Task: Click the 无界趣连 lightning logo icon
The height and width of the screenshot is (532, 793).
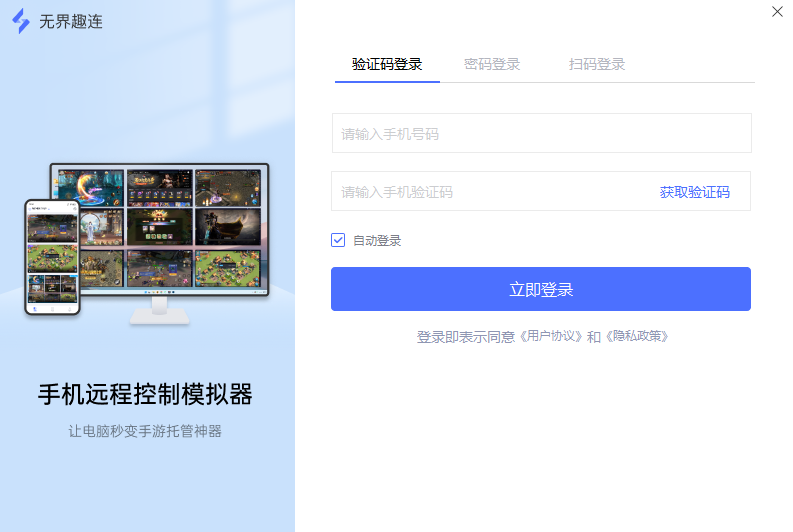Action: 20,21
